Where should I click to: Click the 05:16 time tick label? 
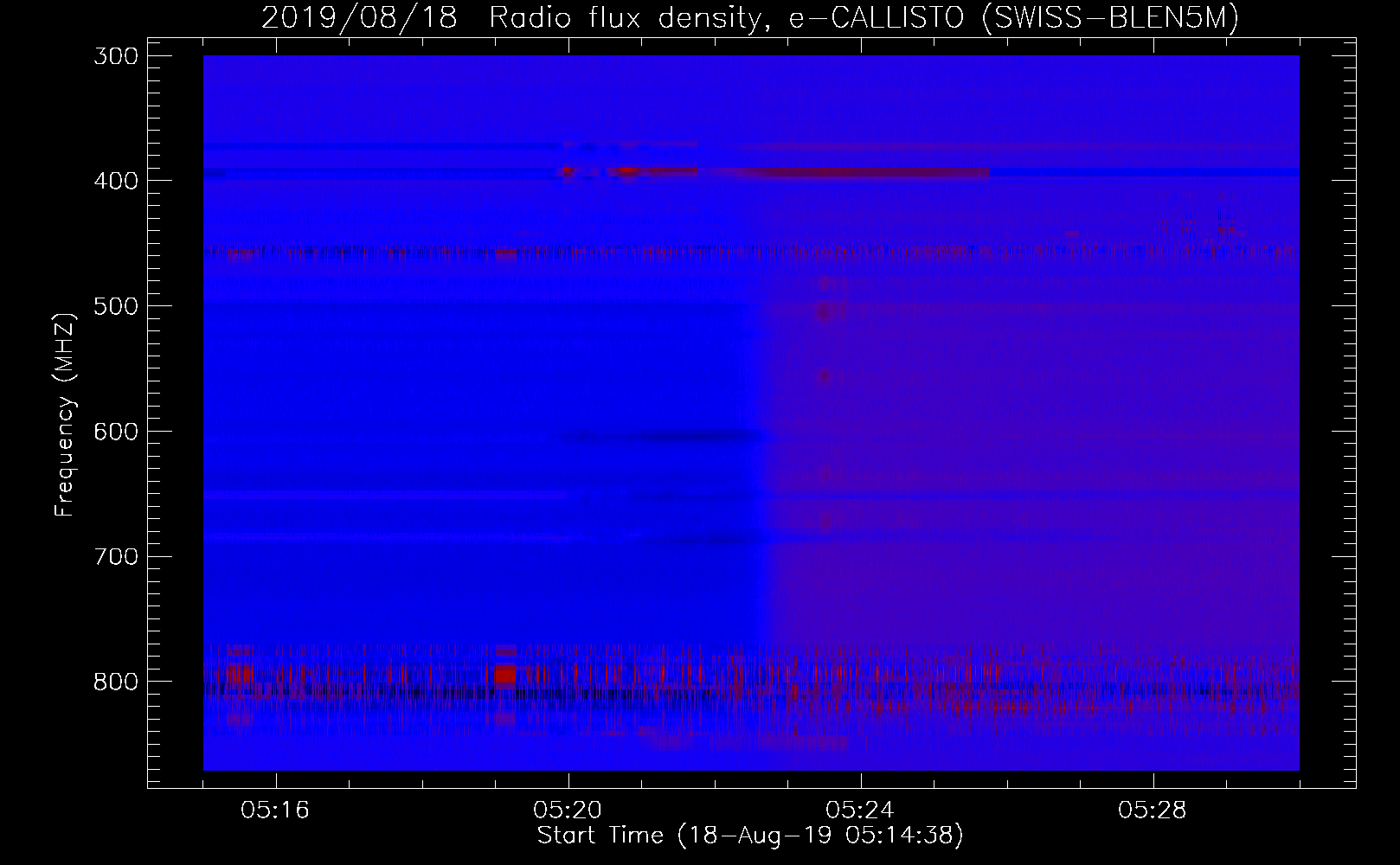point(276,811)
